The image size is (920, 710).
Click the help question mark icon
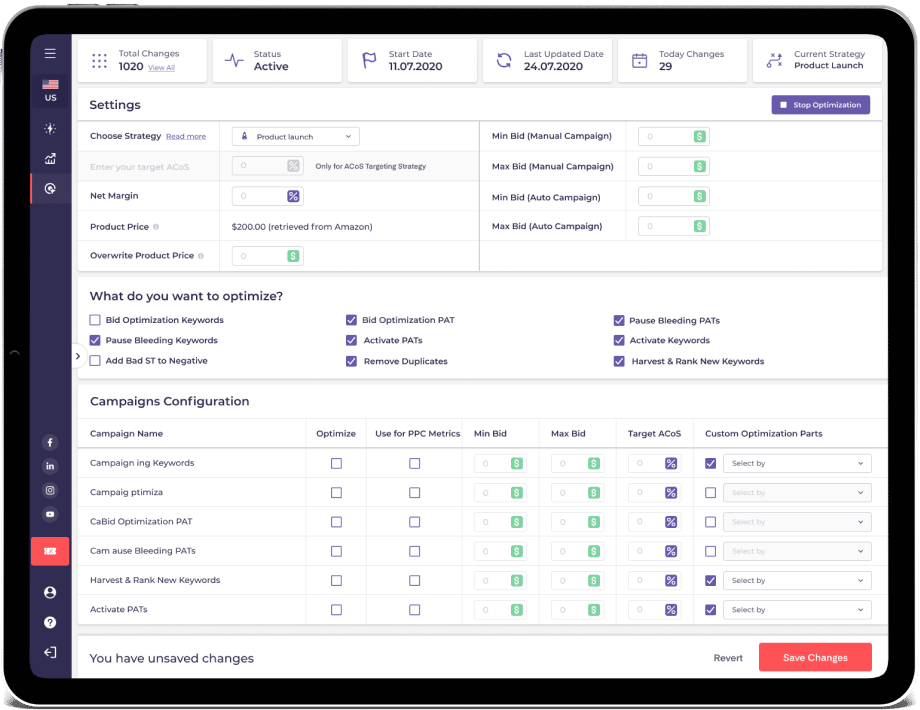tap(50, 622)
